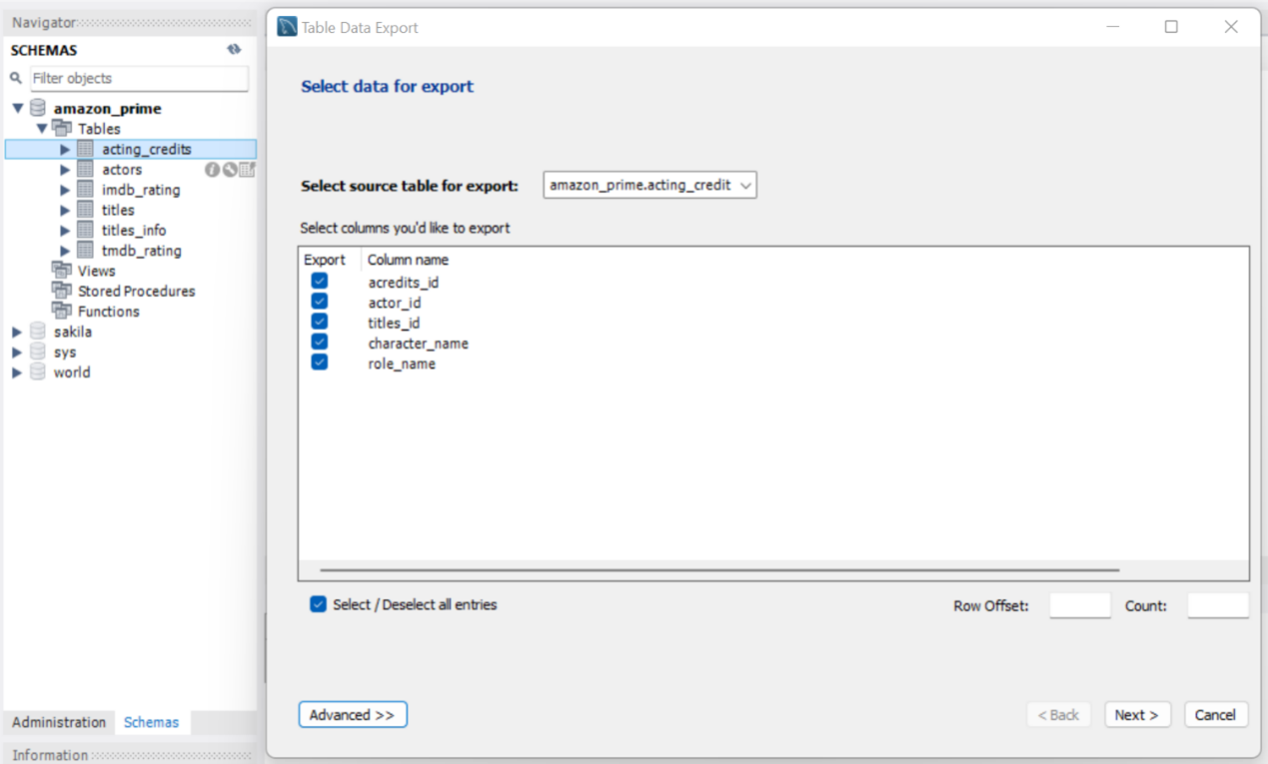This screenshot has width=1268, height=764.
Task: Click the acting_credits table icon
Action: (85, 149)
